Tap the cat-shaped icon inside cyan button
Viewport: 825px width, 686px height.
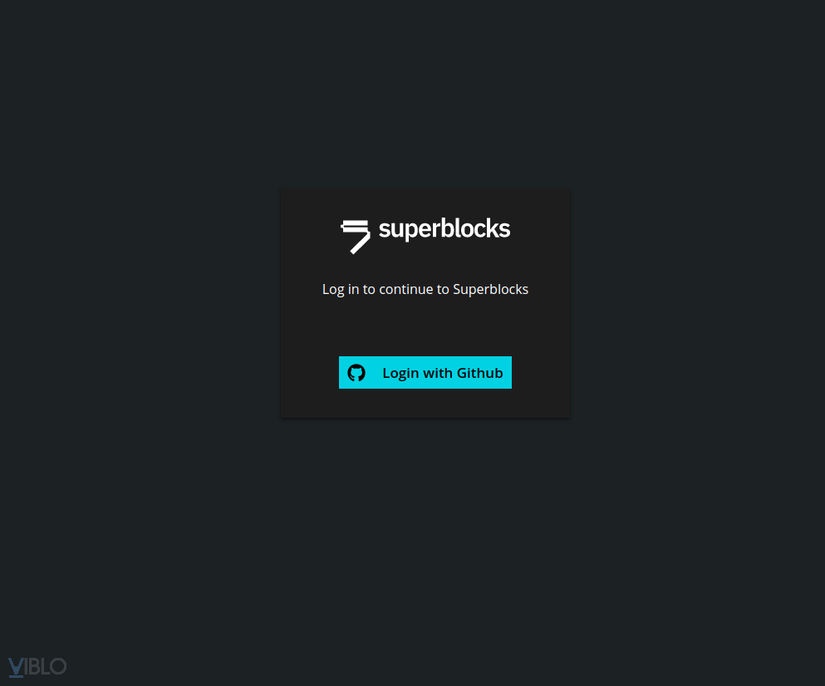click(356, 373)
